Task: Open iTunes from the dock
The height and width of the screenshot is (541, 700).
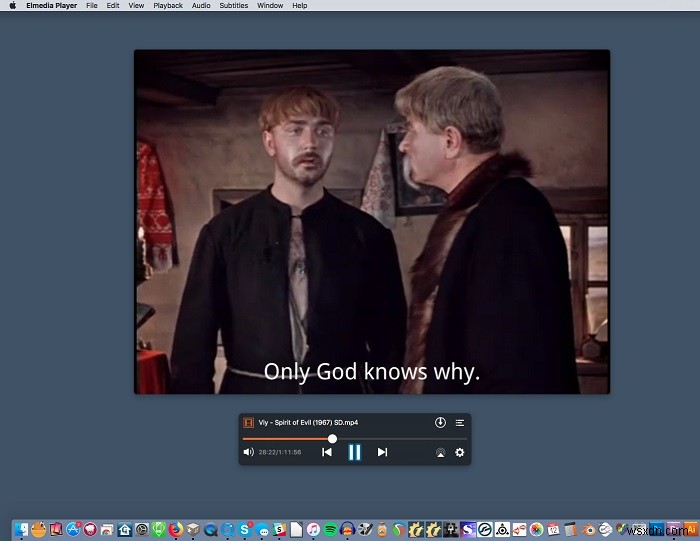Action: (x=313, y=529)
